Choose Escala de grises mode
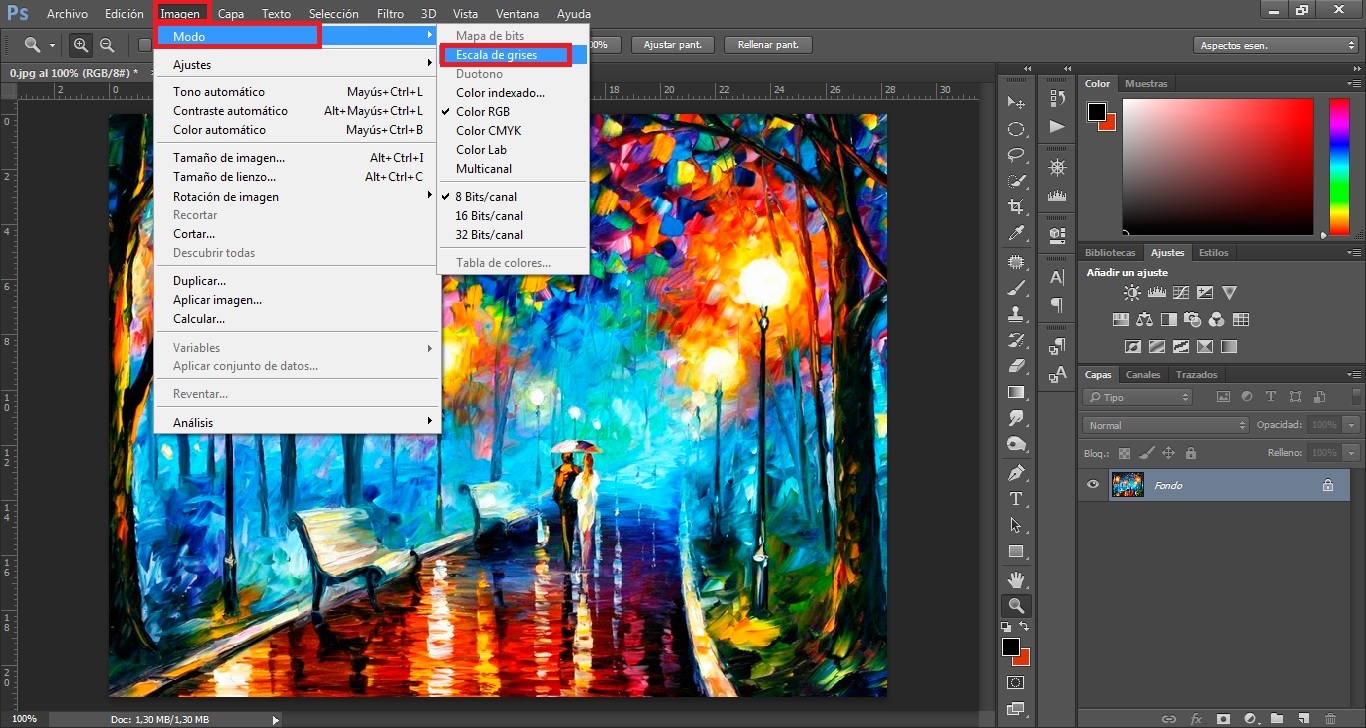The image size is (1366, 728). click(x=513, y=55)
